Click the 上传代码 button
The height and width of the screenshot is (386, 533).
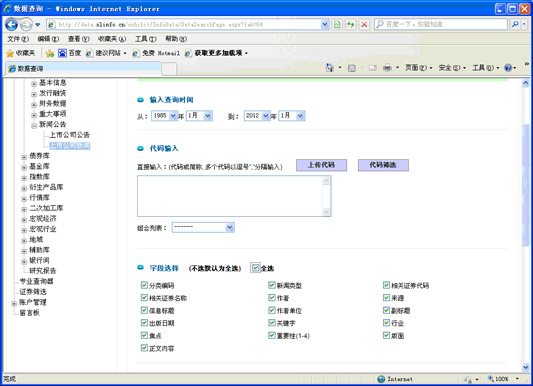[x=321, y=165]
